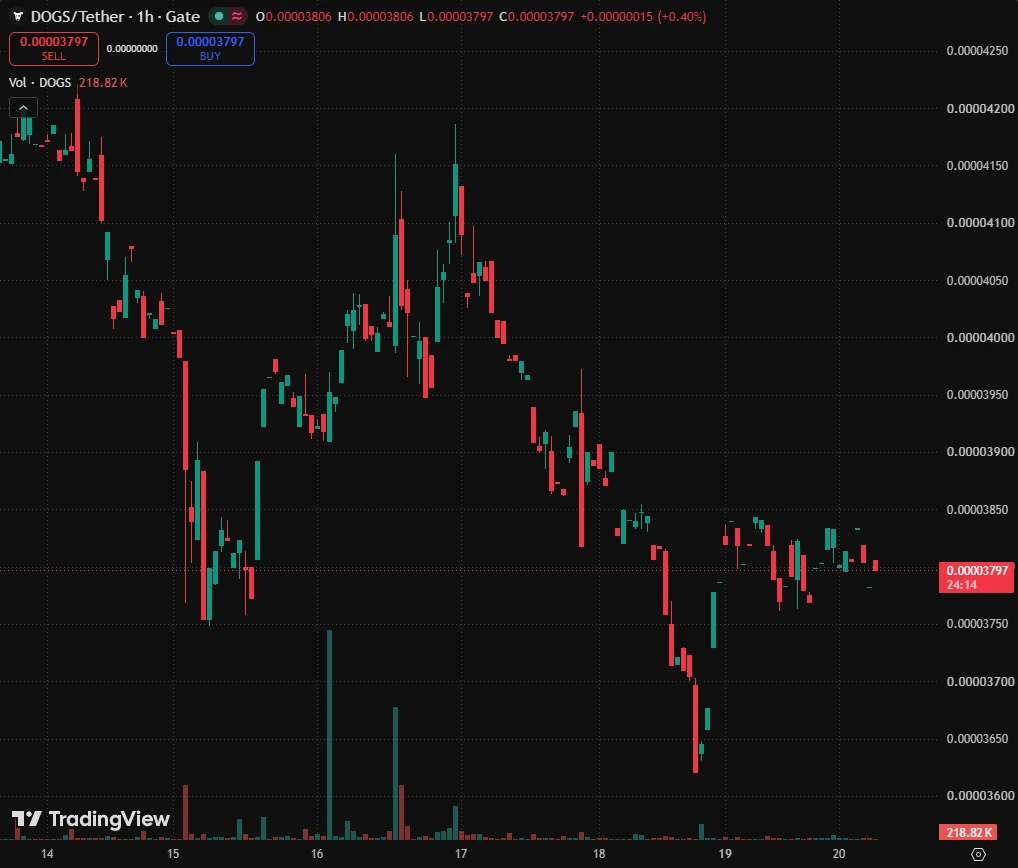Click price axis label 0.00004250
The image size is (1018, 868).
[x=978, y=51]
